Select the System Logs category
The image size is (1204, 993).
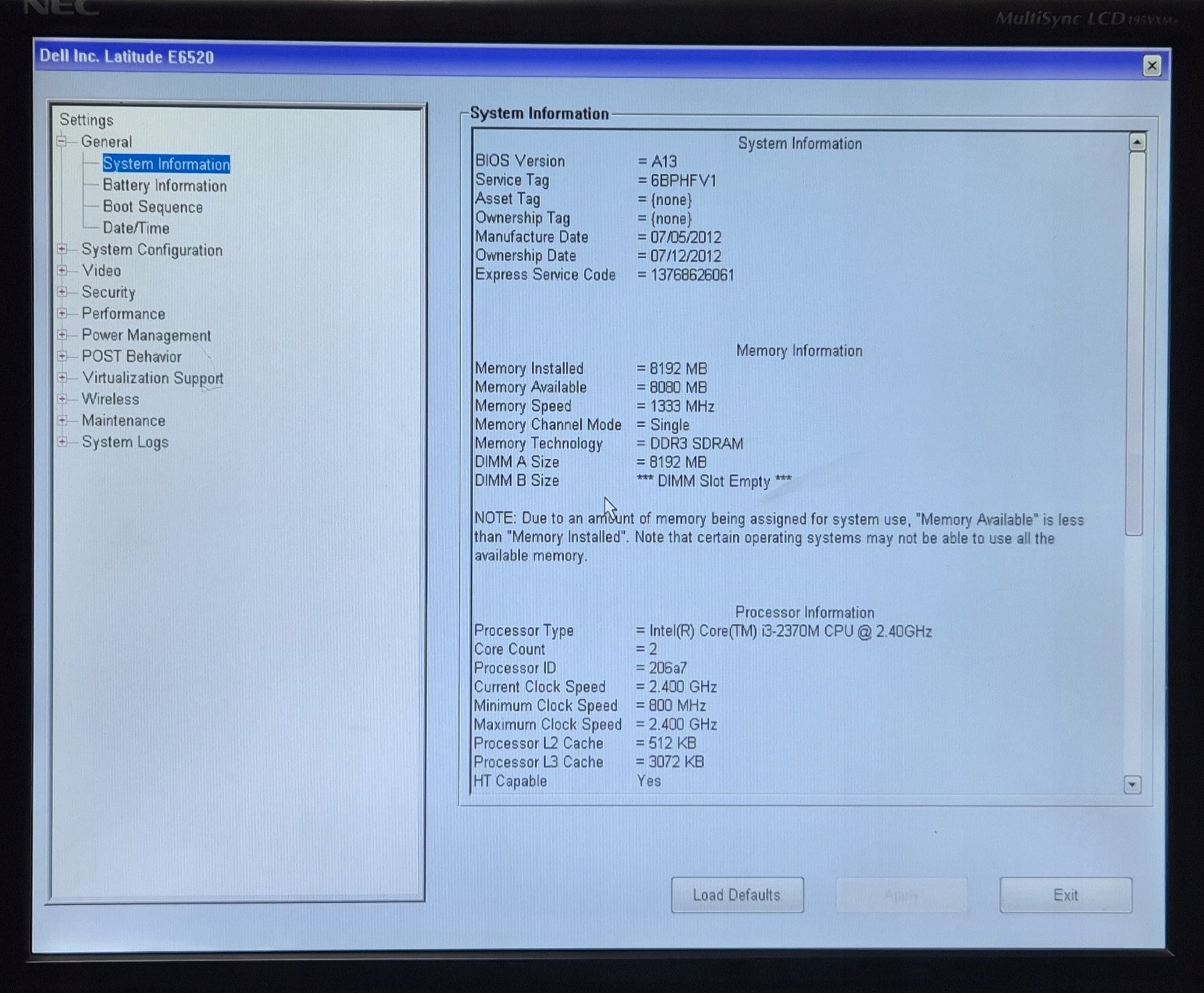coord(125,442)
